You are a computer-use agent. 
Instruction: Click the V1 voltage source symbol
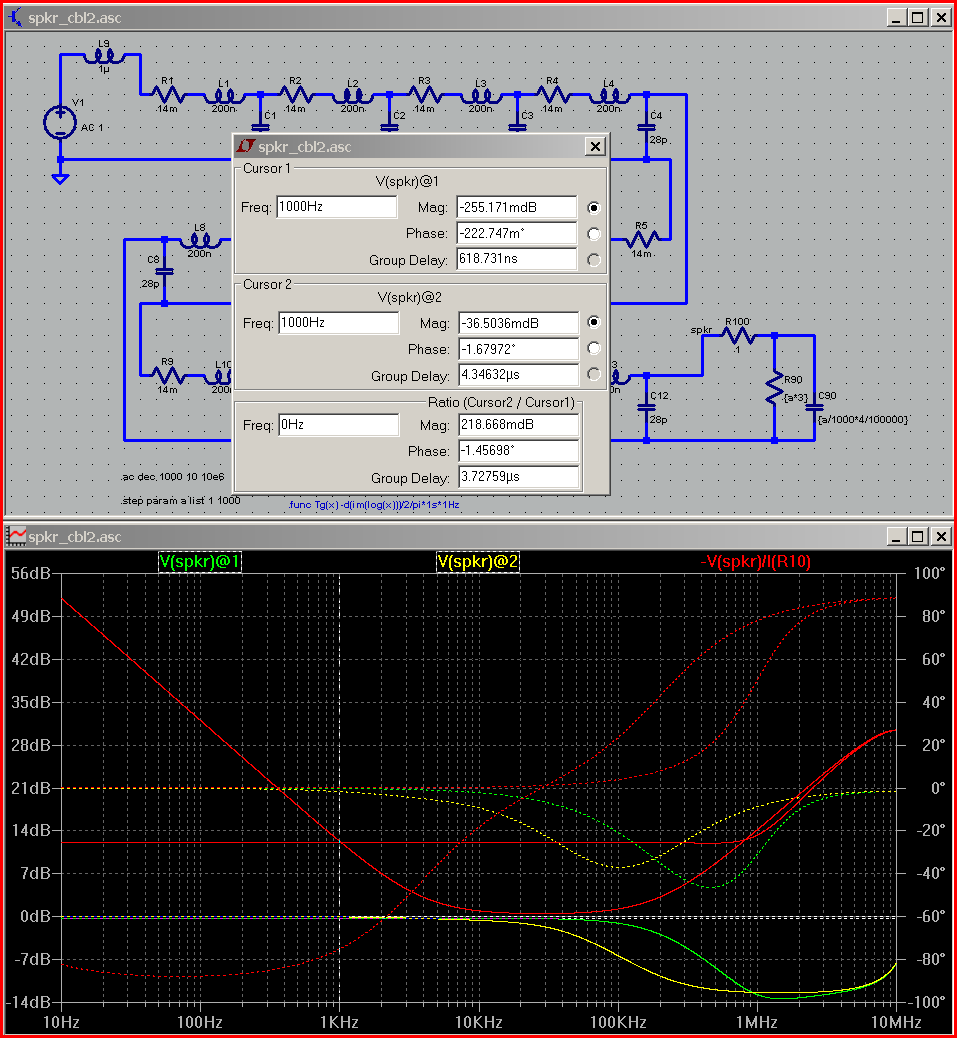pos(60,122)
